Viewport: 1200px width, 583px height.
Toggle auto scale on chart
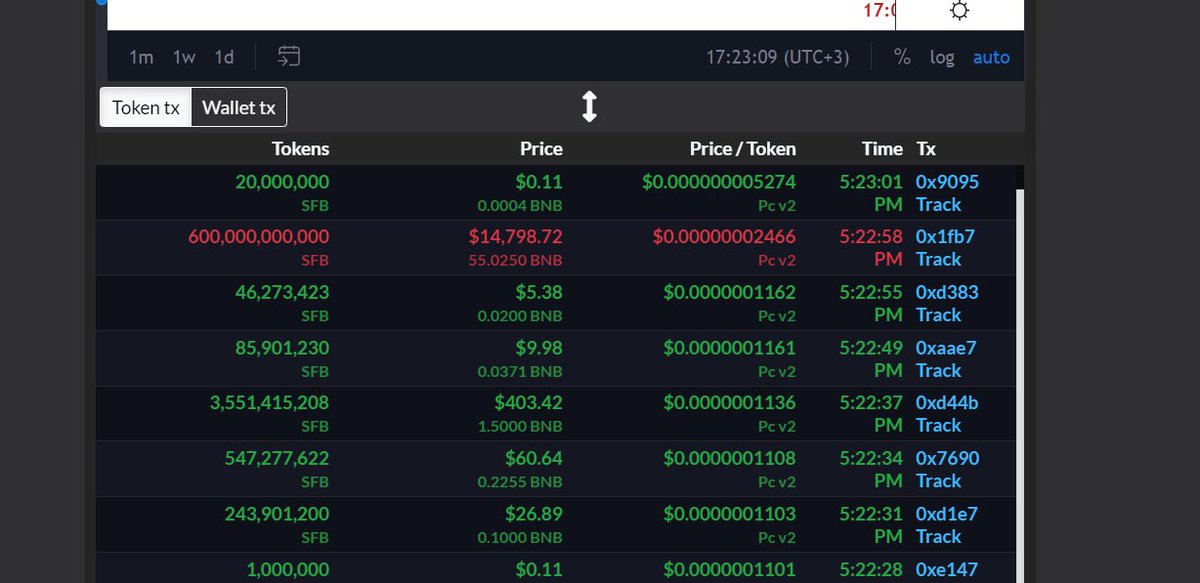click(991, 57)
